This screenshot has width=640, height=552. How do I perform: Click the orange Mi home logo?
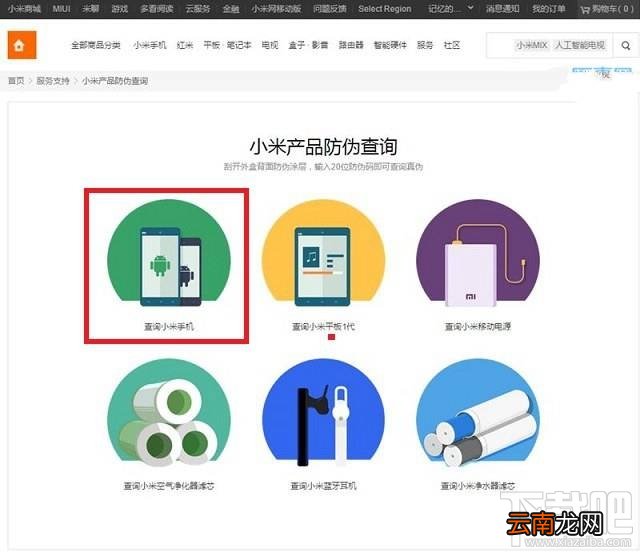pos(22,45)
